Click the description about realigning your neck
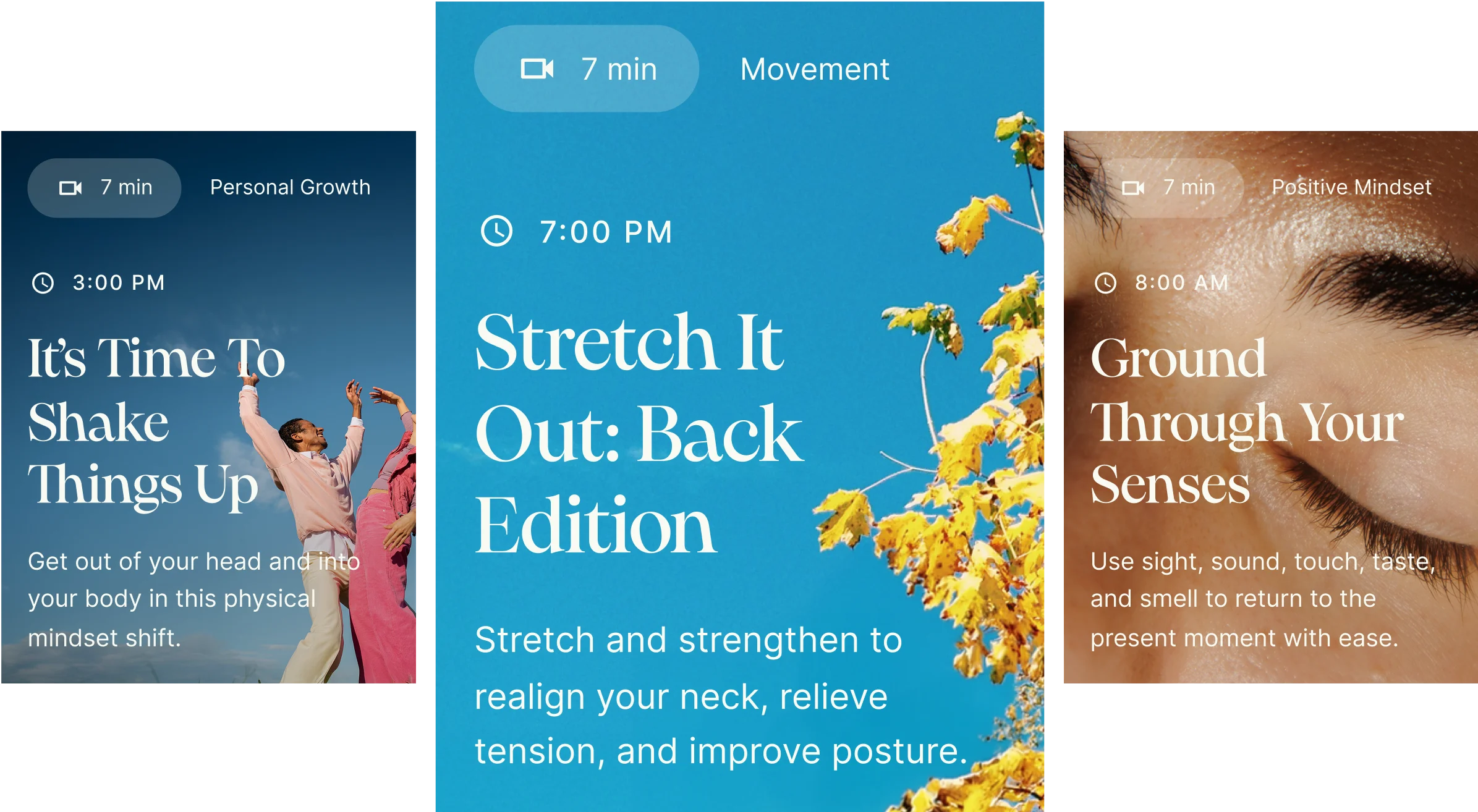1478x812 pixels. tap(721, 696)
